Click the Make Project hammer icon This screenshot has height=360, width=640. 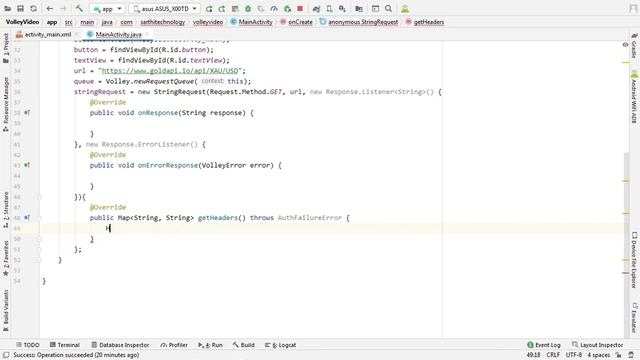(x=79, y=9)
